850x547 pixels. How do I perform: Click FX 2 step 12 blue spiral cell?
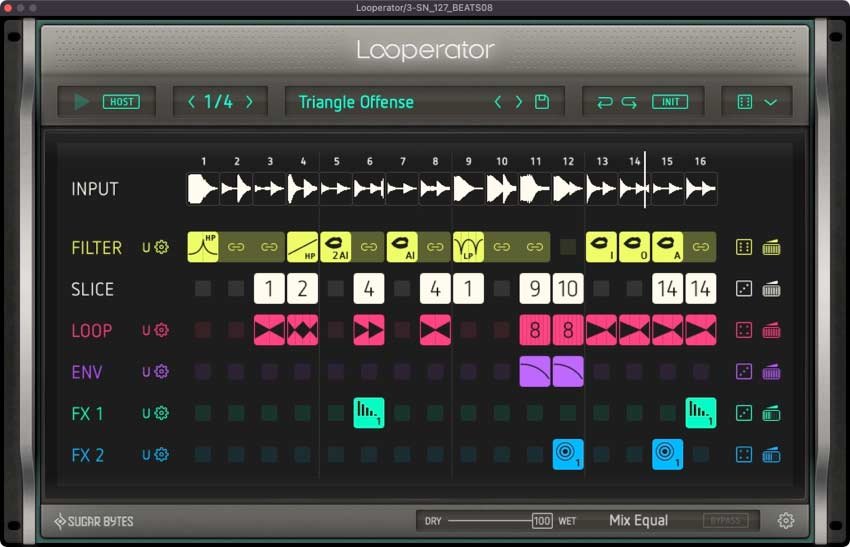[x=568, y=454]
